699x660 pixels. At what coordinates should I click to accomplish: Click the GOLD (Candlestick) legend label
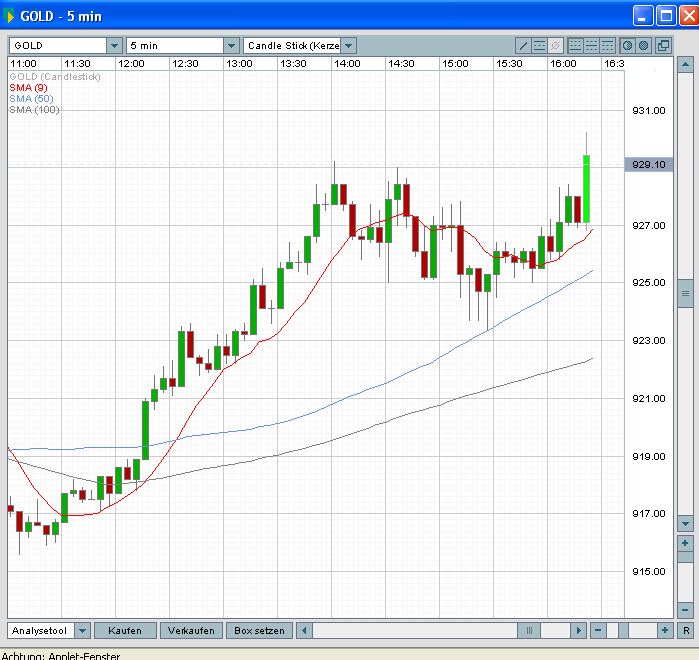55,77
